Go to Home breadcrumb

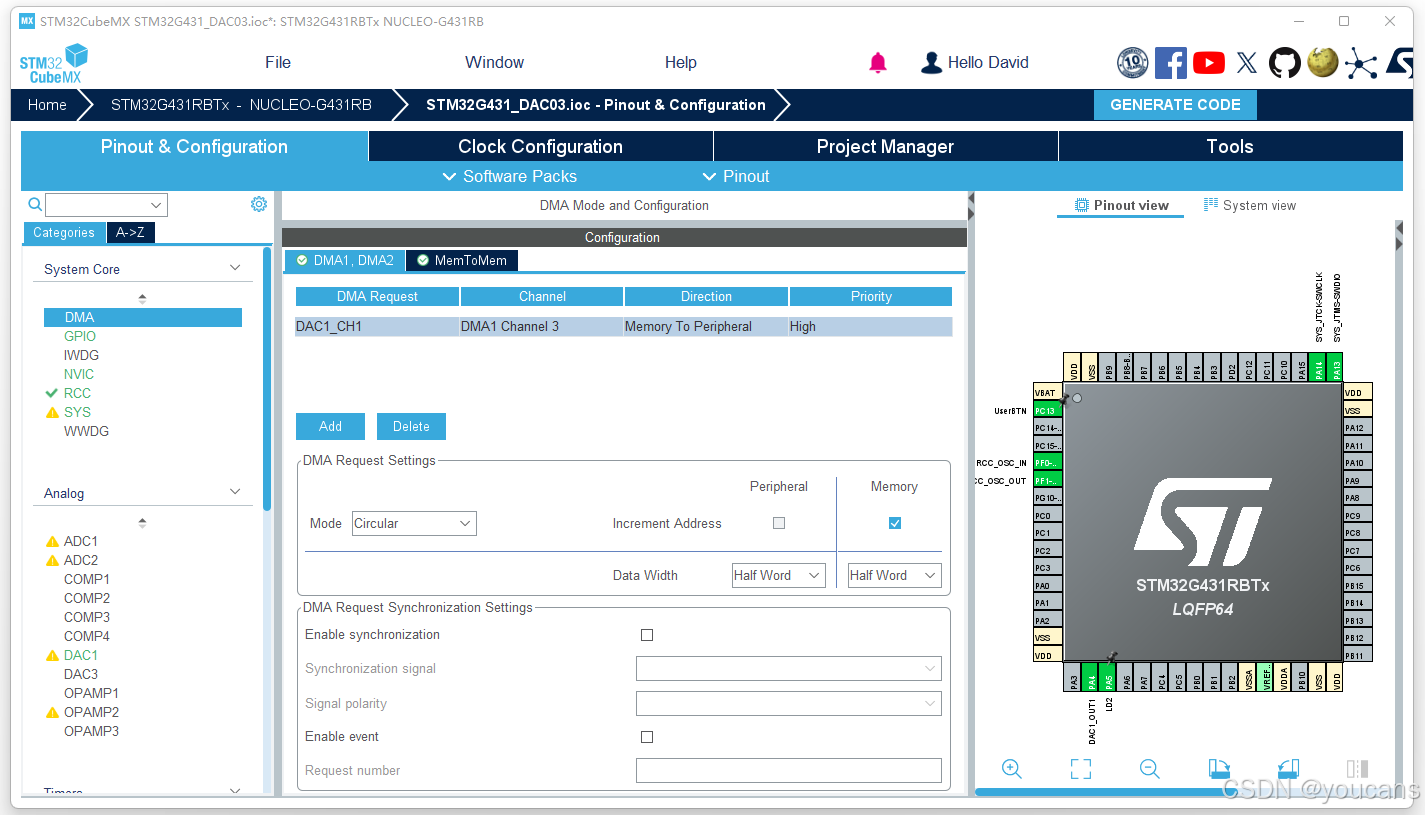coord(47,104)
